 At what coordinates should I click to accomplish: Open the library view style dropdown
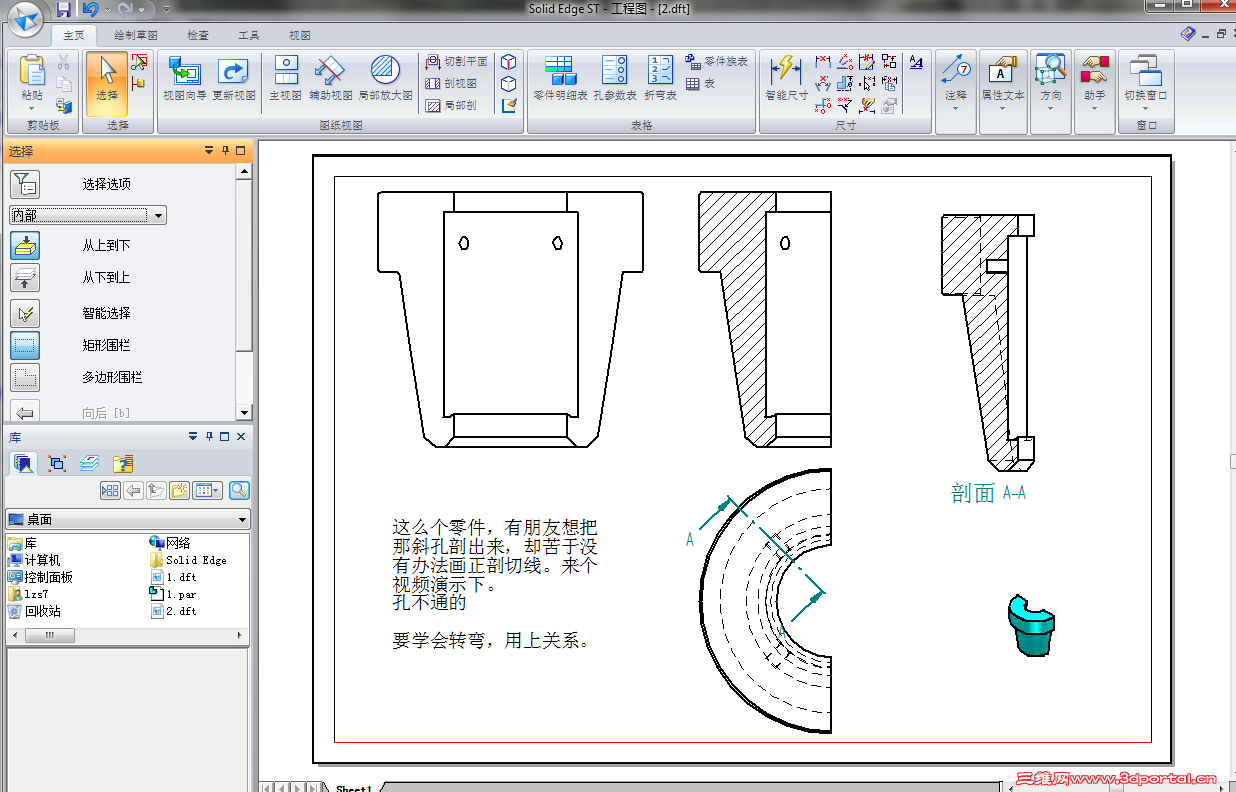tap(209, 490)
